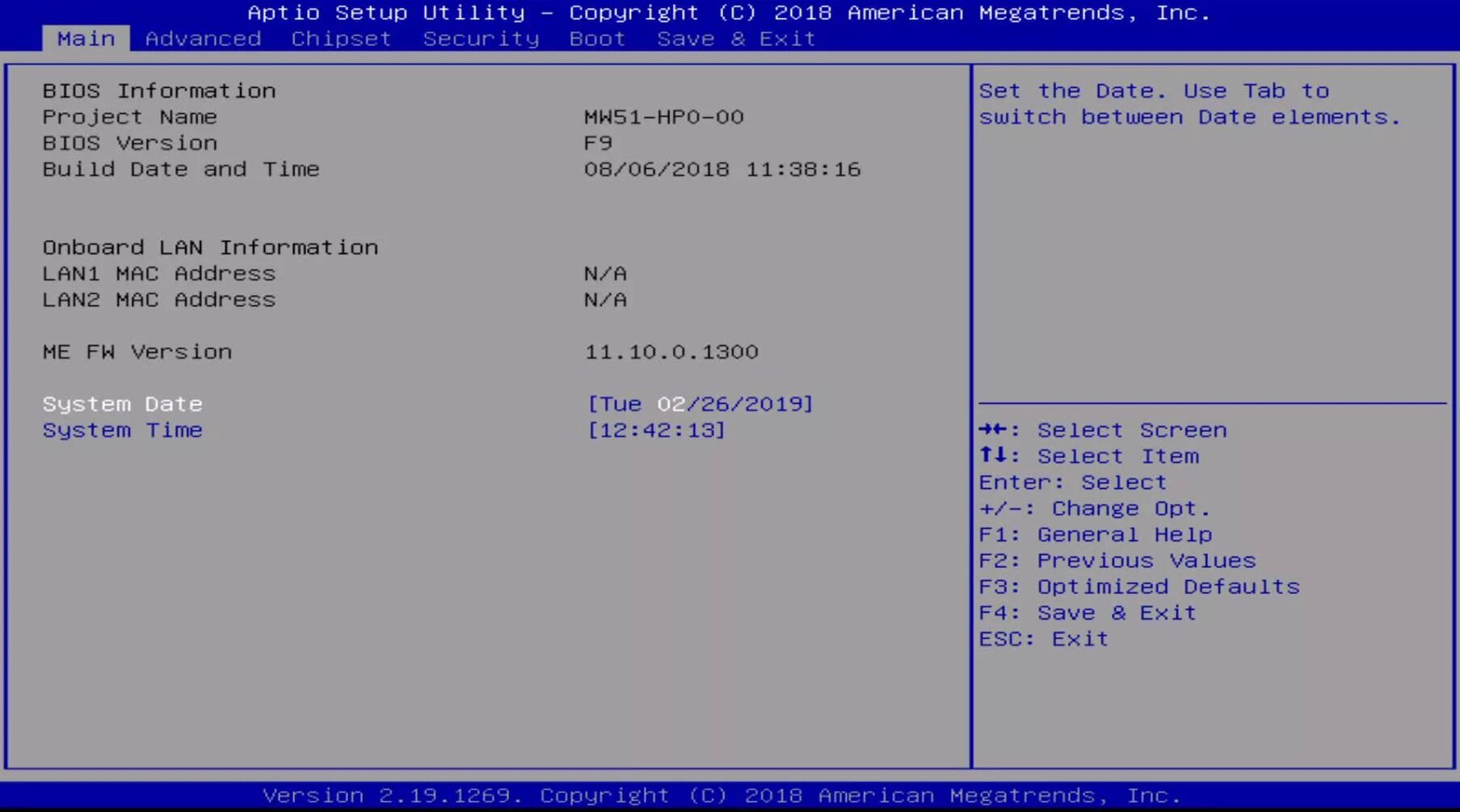Click the F9 BIOS version value
1460x812 pixels.
coord(598,143)
